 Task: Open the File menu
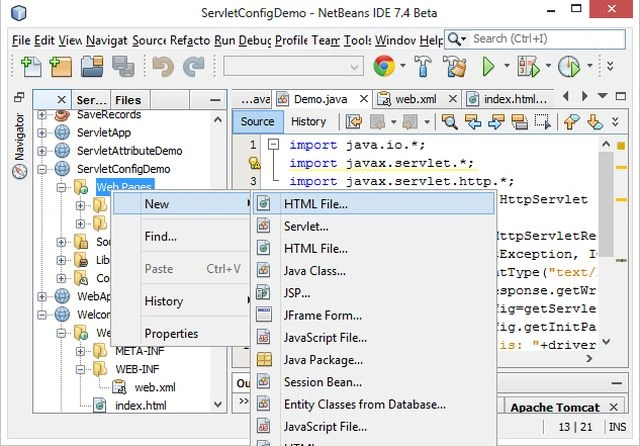click(21, 40)
